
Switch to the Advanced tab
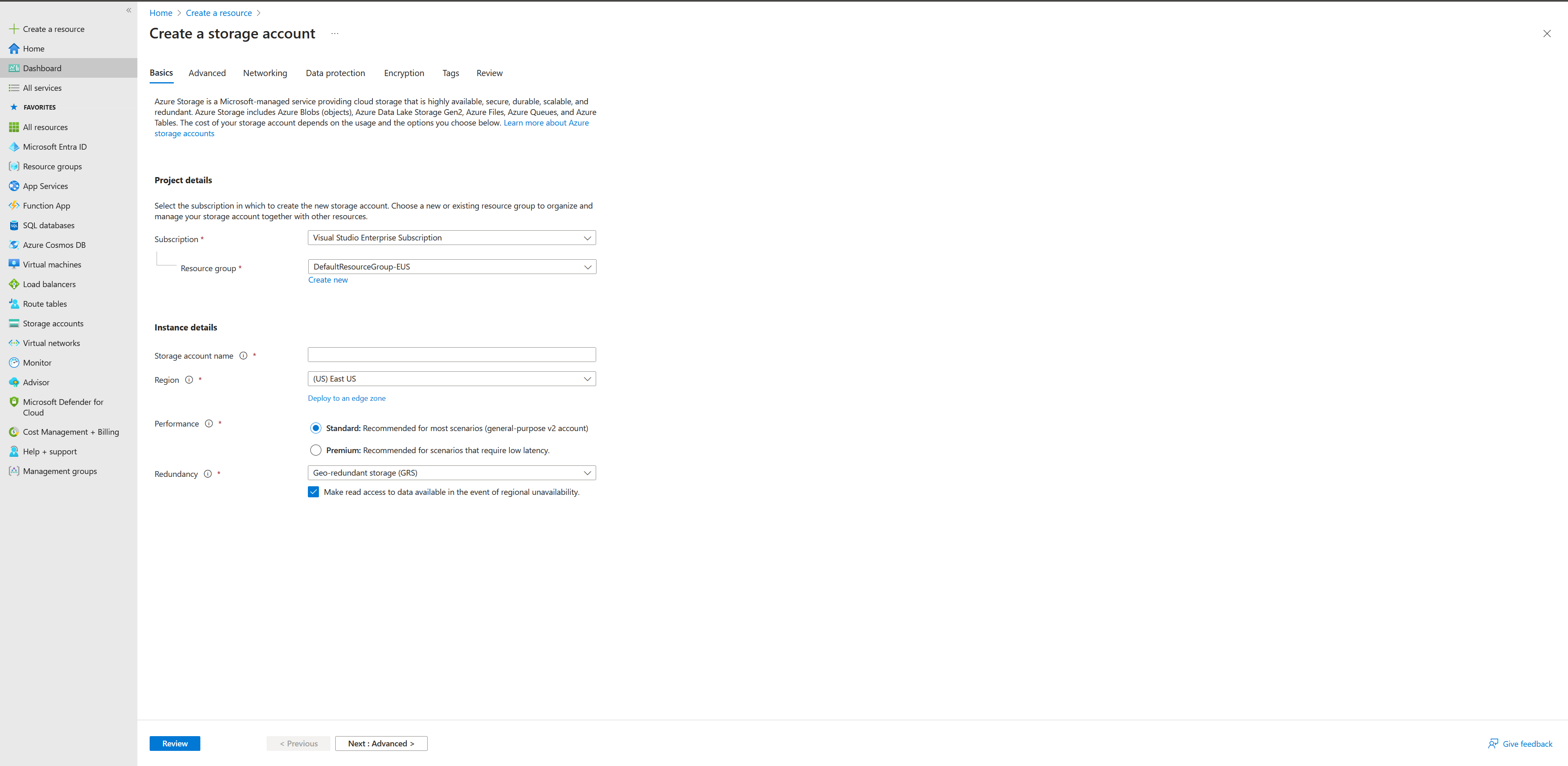pos(206,73)
